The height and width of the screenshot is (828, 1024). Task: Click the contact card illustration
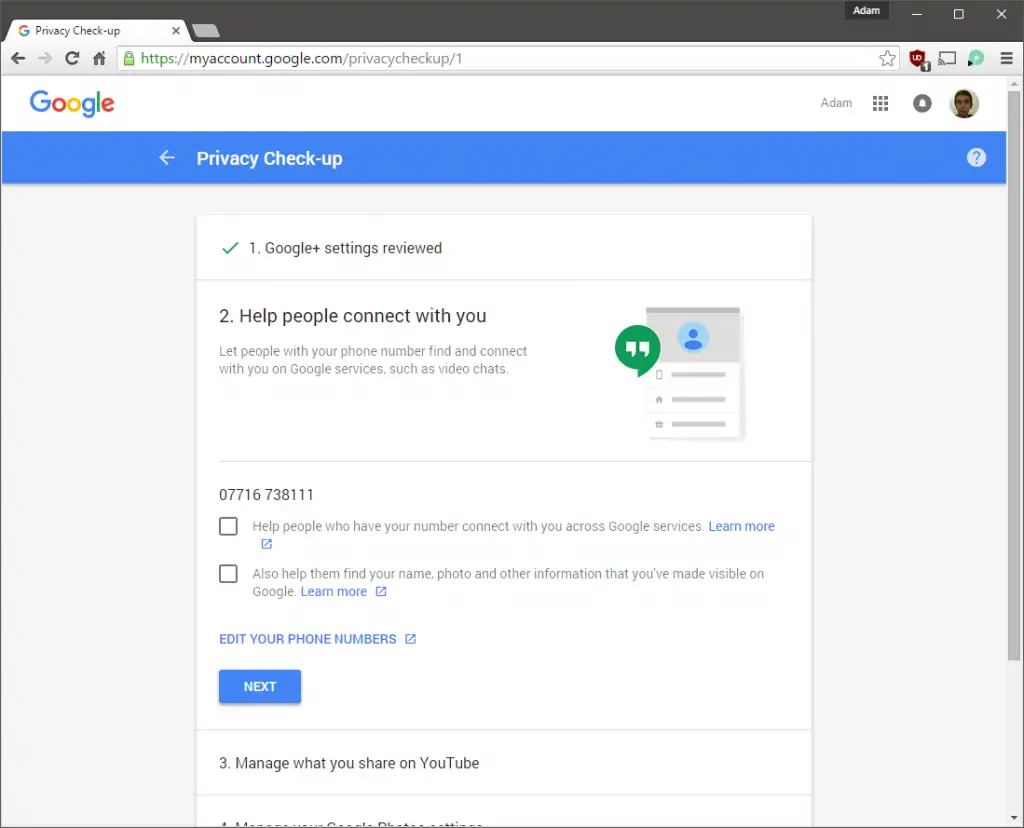tap(694, 374)
